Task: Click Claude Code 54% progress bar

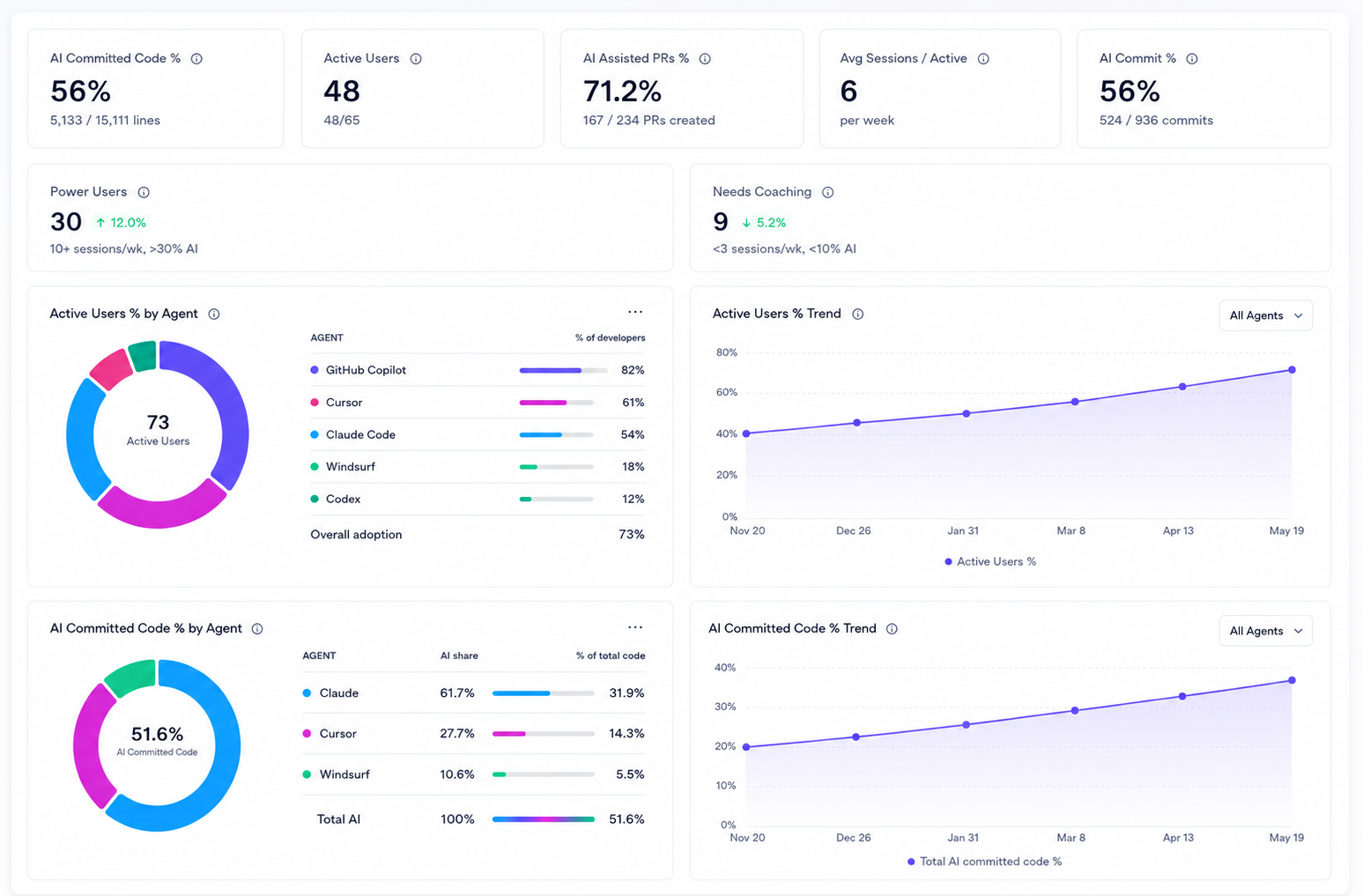Action: click(x=556, y=434)
